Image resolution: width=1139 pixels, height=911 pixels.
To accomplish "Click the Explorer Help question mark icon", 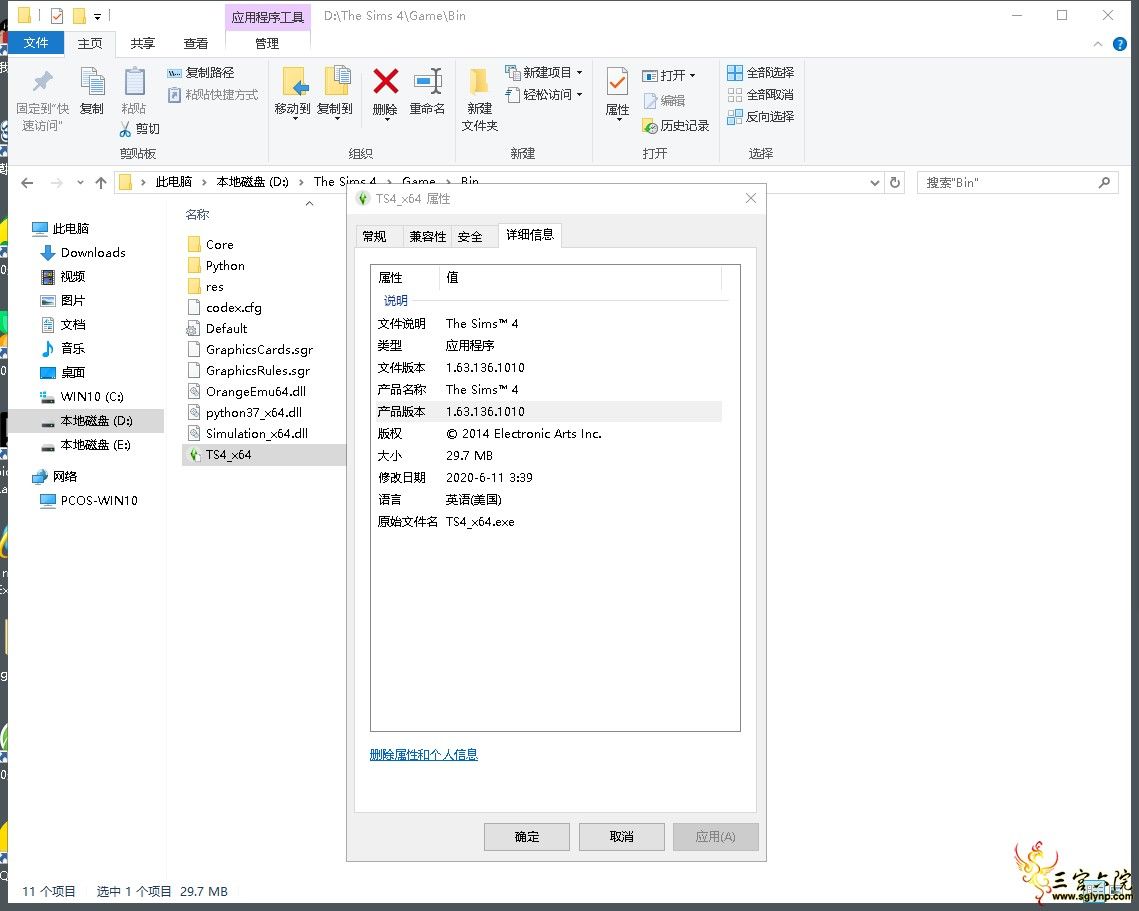I will [x=1120, y=44].
